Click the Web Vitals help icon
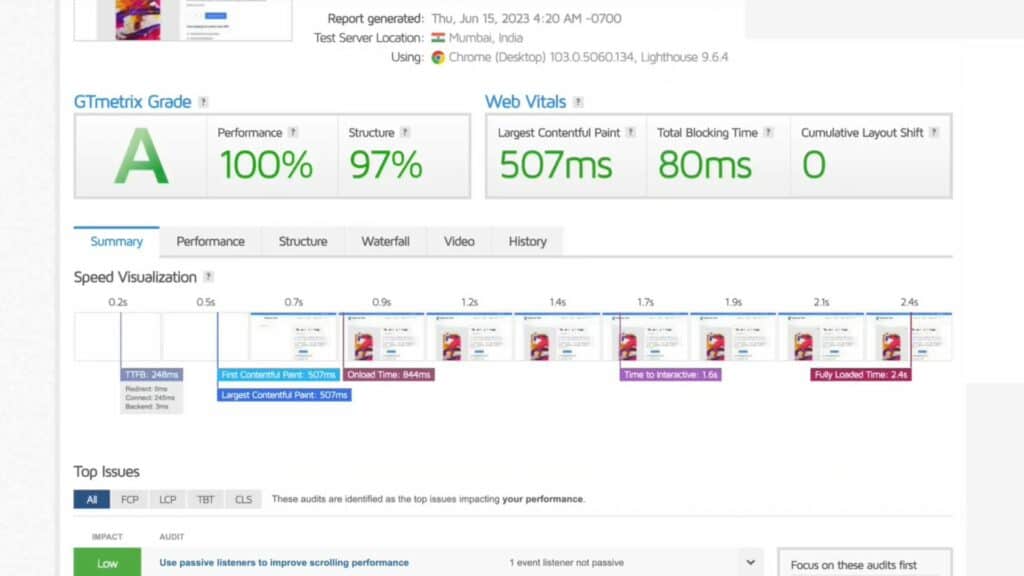 580,101
